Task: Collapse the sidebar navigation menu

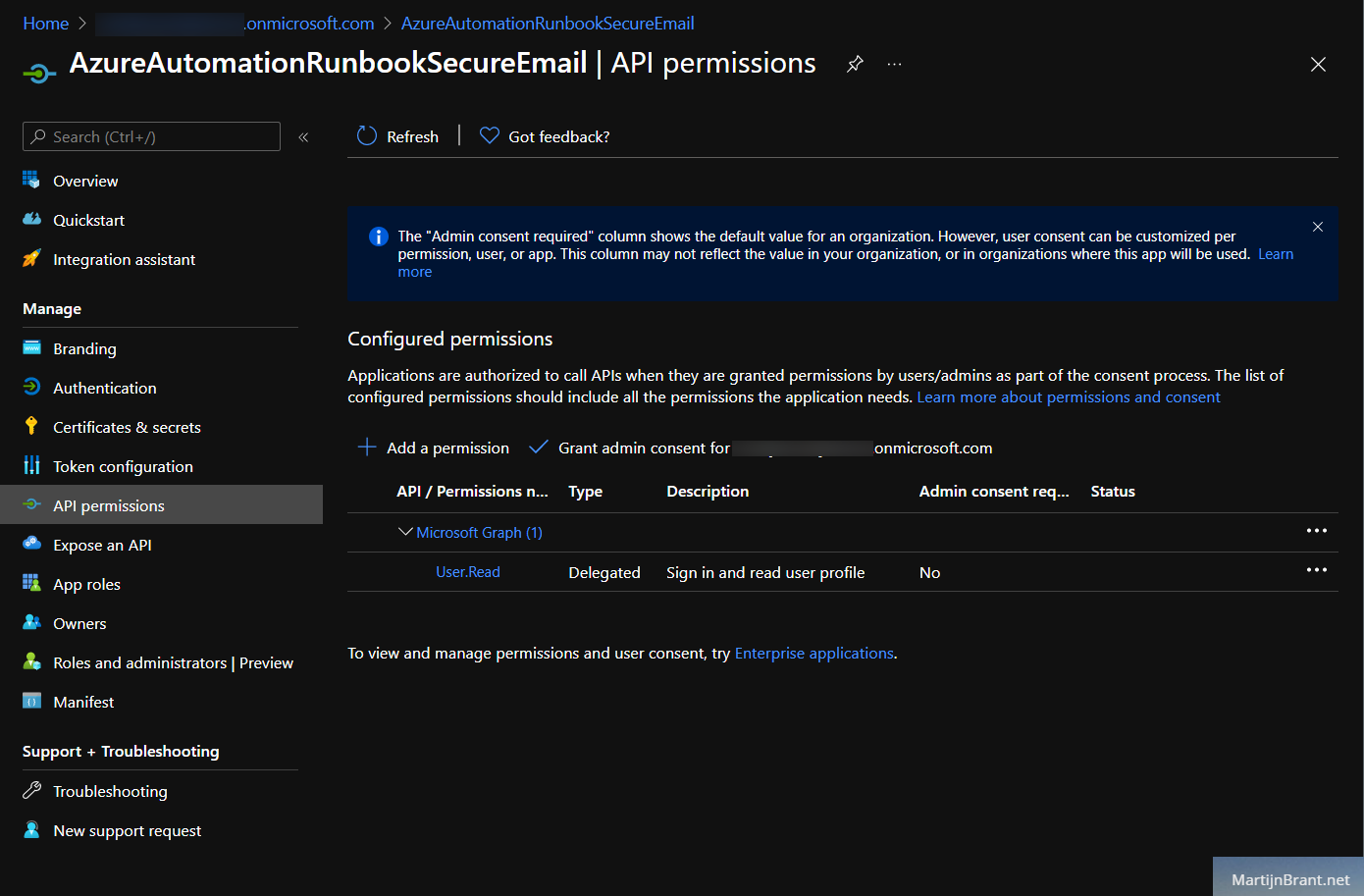Action: click(x=303, y=136)
